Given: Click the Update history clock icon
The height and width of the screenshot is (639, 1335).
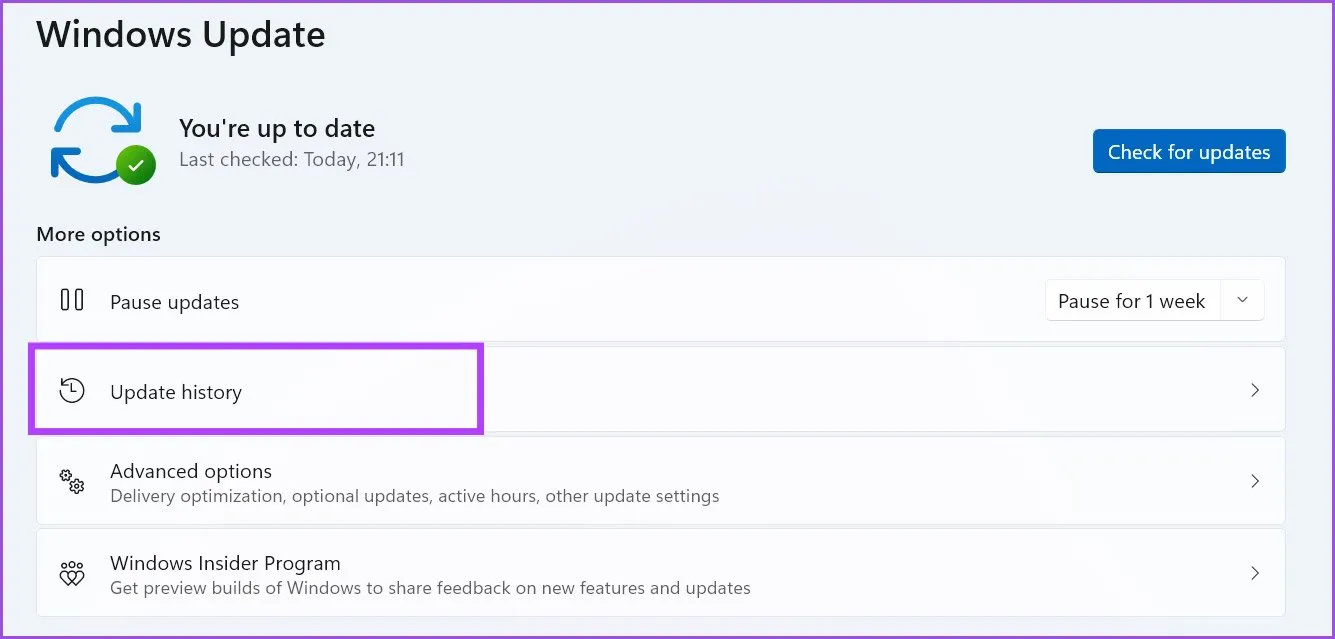Looking at the screenshot, I should (72, 391).
